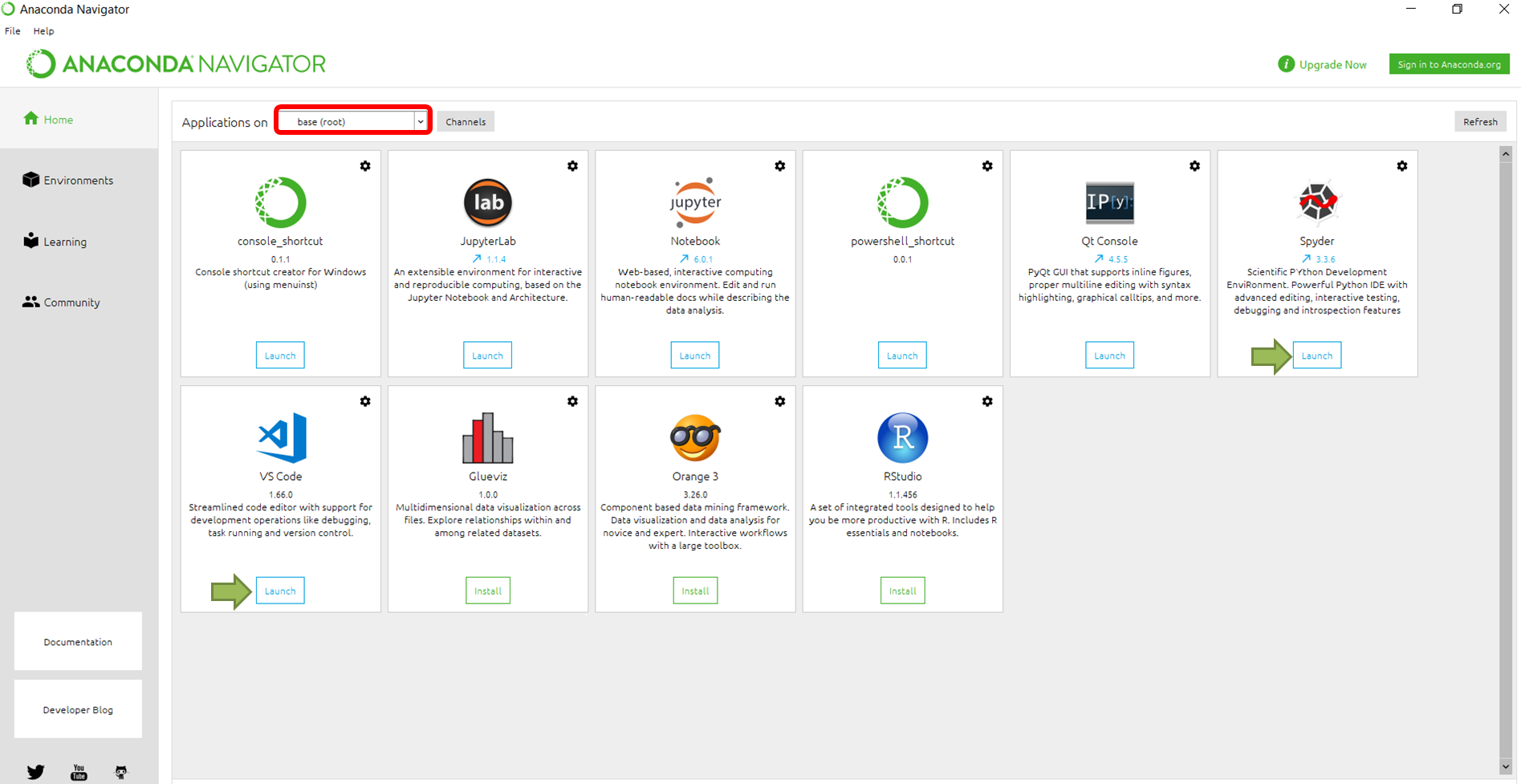Click the RStudio R logo
This screenshot has width=1521, height=784.
902,437
